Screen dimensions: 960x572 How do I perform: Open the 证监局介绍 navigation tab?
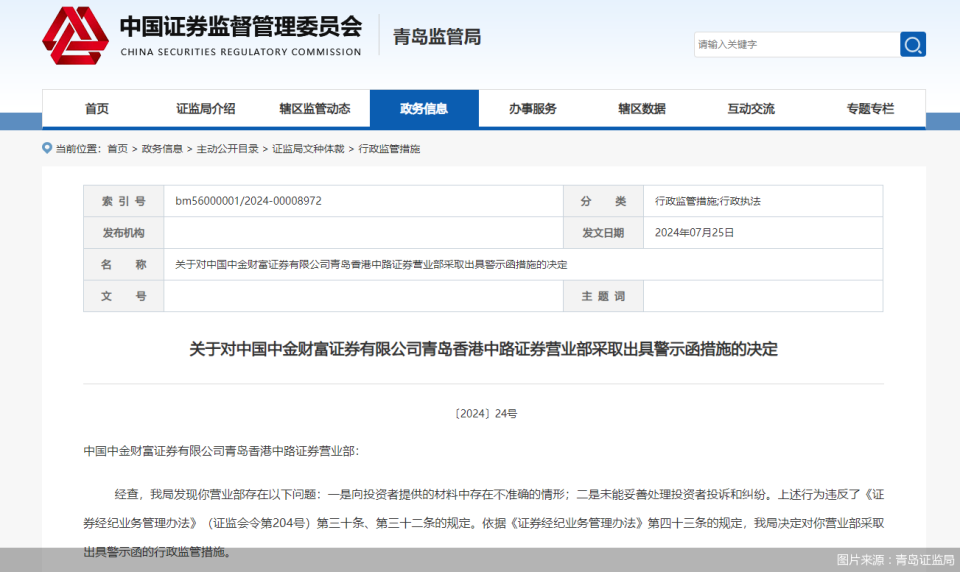click(206, 109)
